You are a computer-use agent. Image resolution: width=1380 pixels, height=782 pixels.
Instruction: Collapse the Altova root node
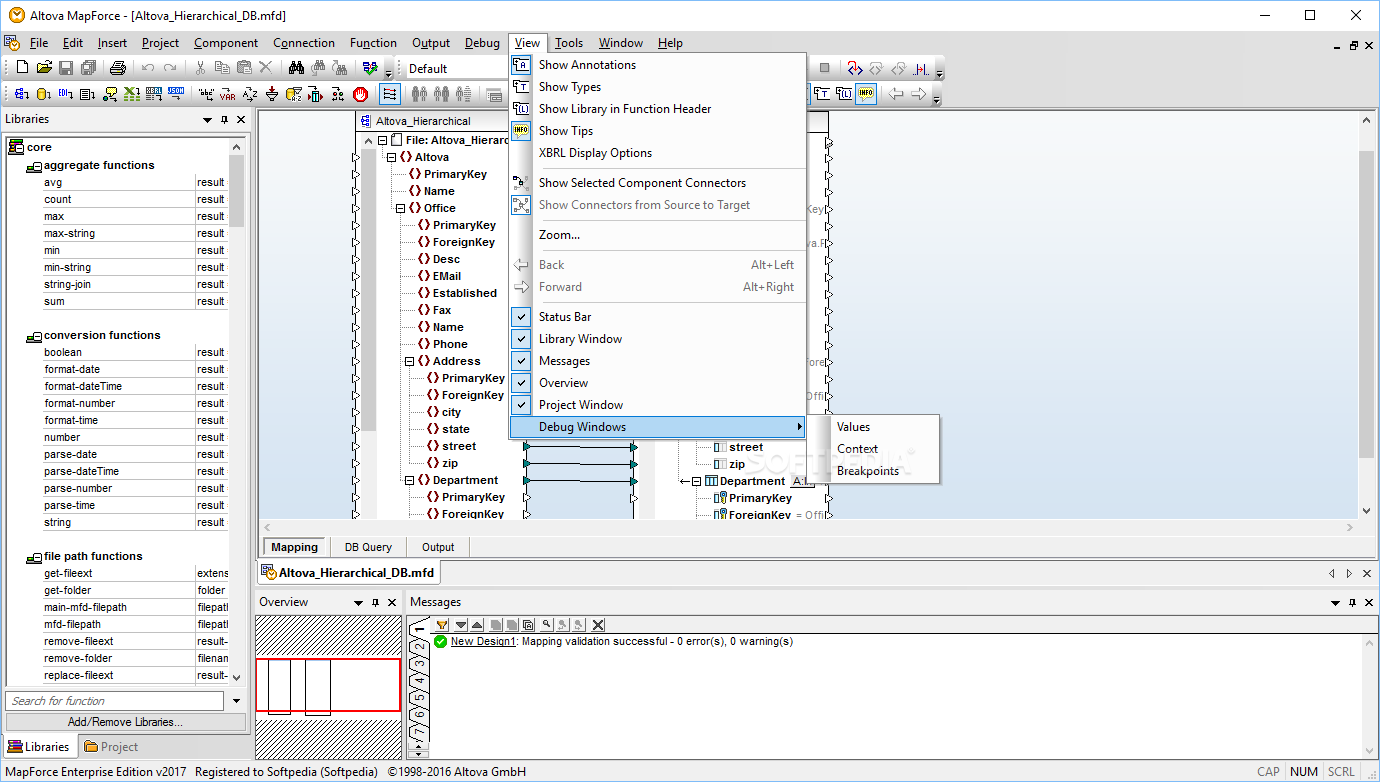pyautogui.click(x=391, y=157)
